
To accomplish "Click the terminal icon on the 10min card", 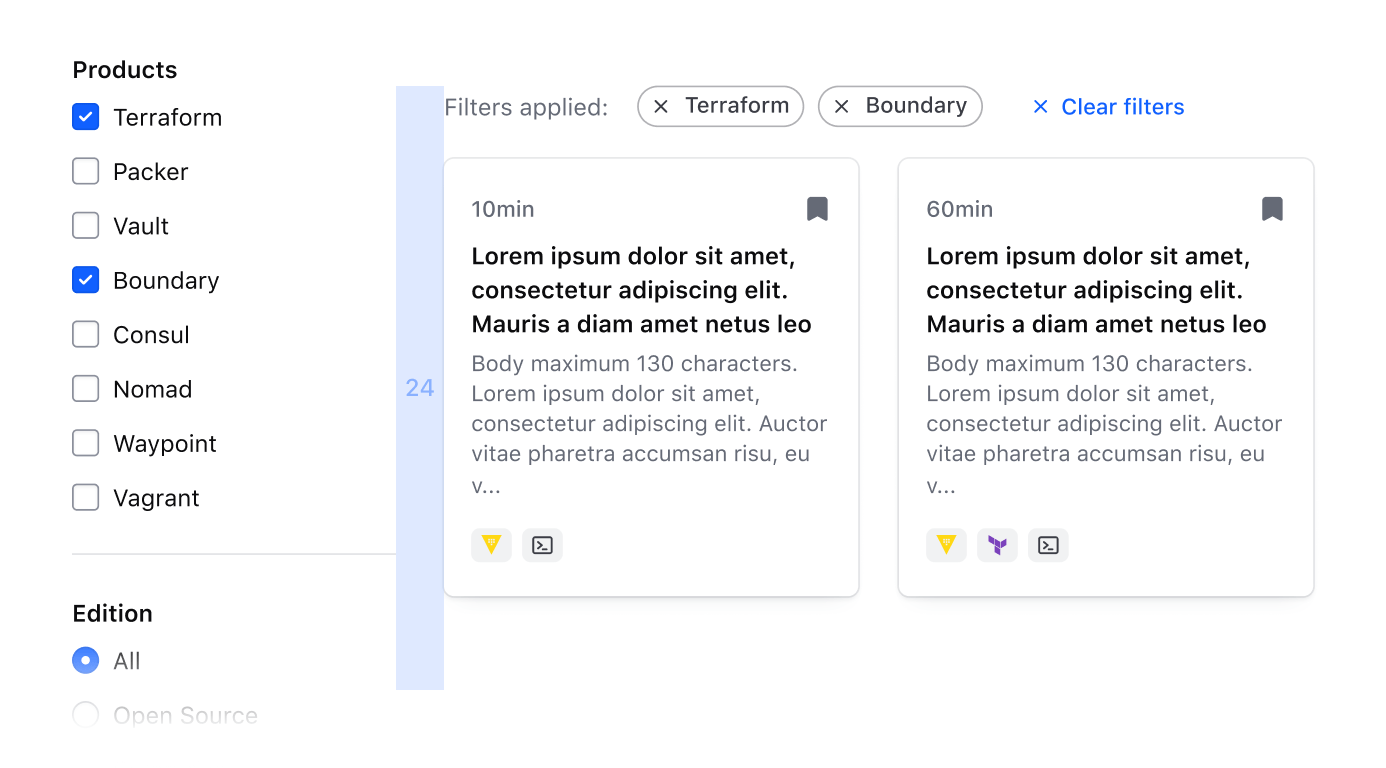I will coord(542,545).
